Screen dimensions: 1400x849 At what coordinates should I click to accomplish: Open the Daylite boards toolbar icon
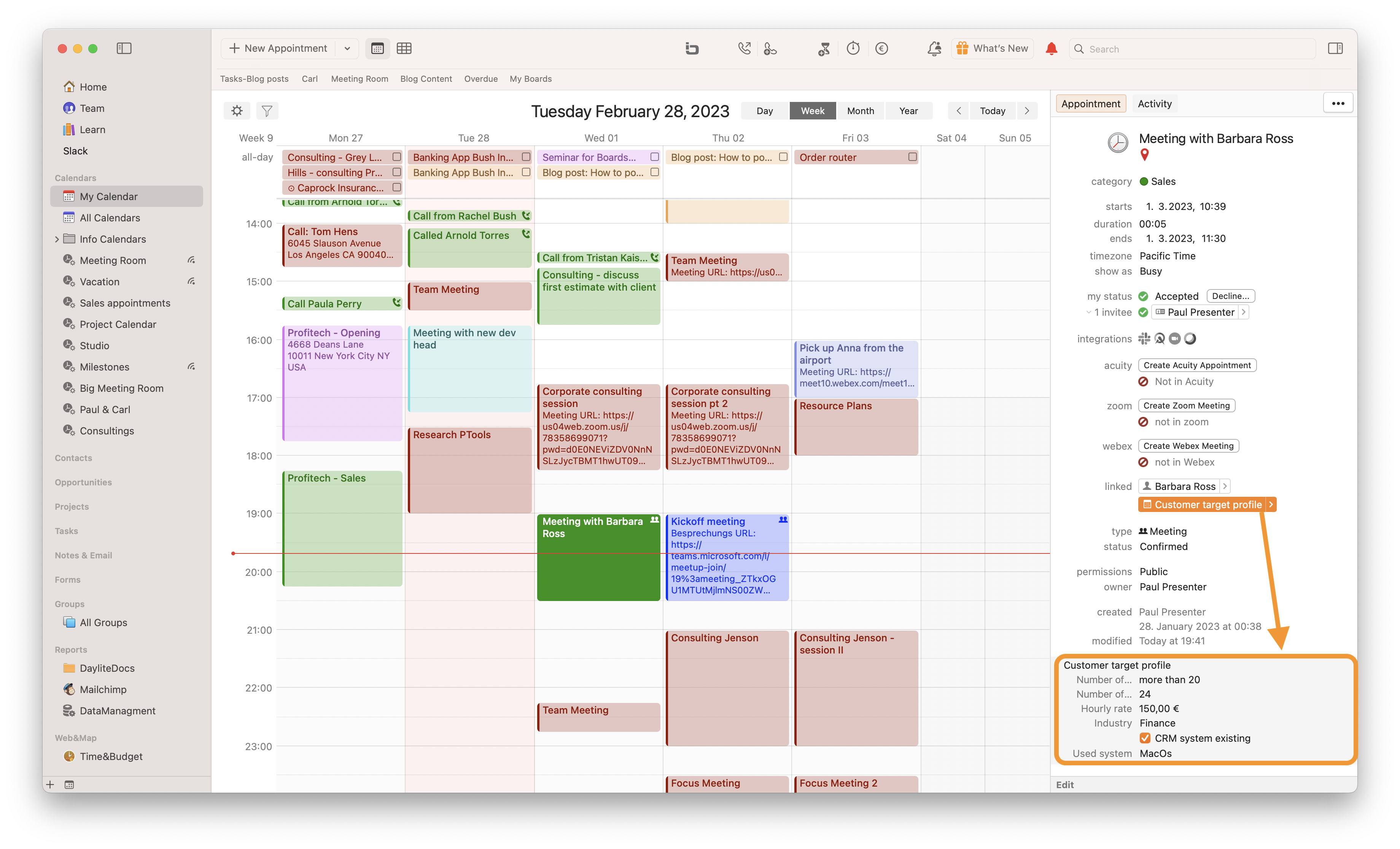tap(692, 48)
